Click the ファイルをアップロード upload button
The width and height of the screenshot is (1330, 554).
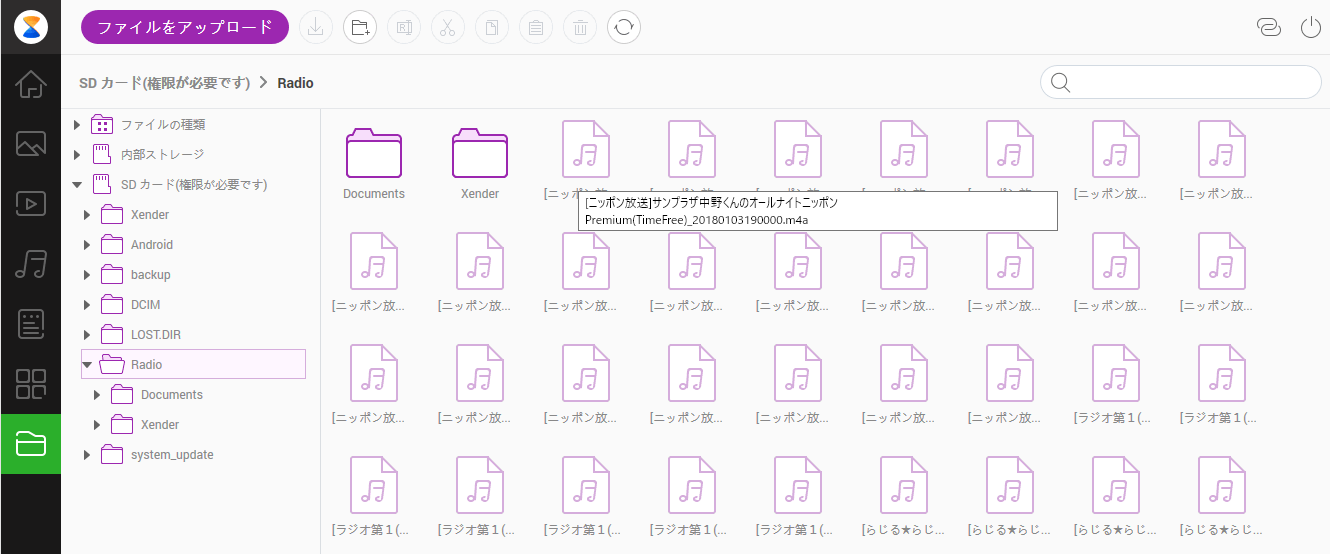coord(185,27)
